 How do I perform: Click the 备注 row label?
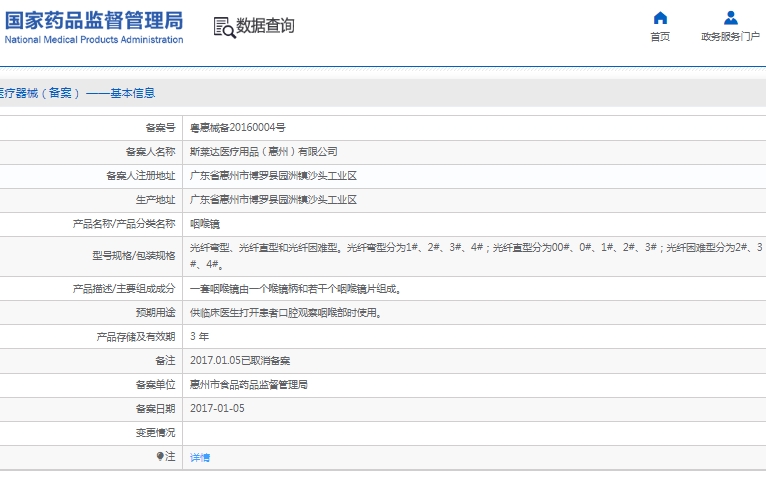[165, 360]
